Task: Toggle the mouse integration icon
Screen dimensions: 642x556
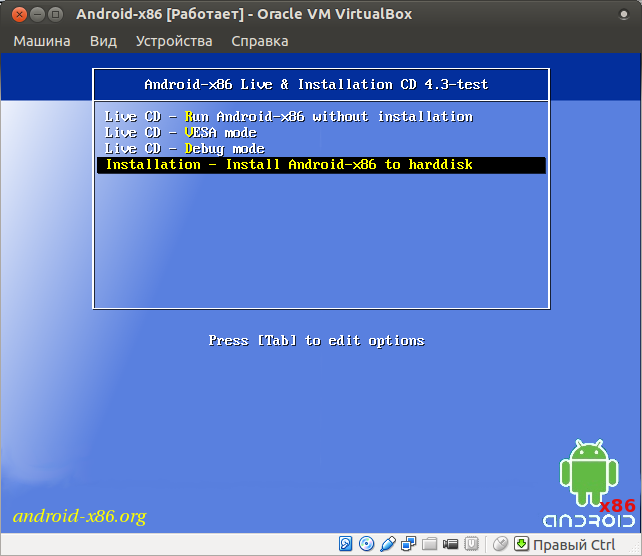Action: tap(500, 545)
